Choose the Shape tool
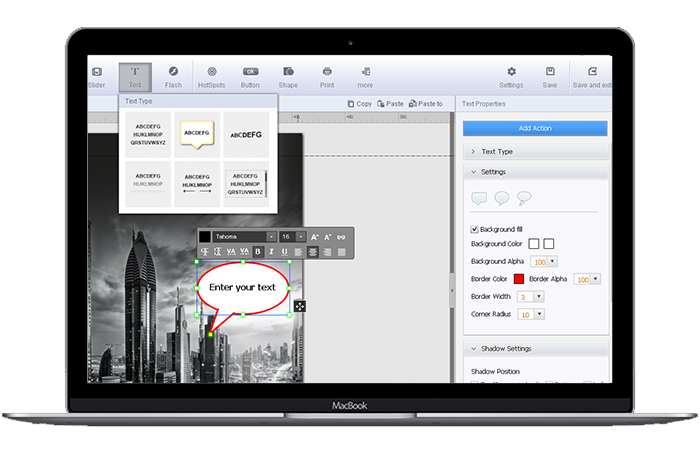The height and width of the screenshot is (450, 700). pos(288,76)
